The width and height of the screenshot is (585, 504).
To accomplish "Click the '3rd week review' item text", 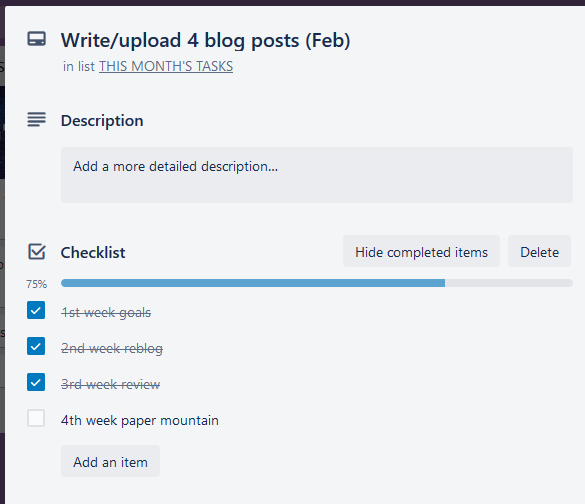I will click(111, 384).
